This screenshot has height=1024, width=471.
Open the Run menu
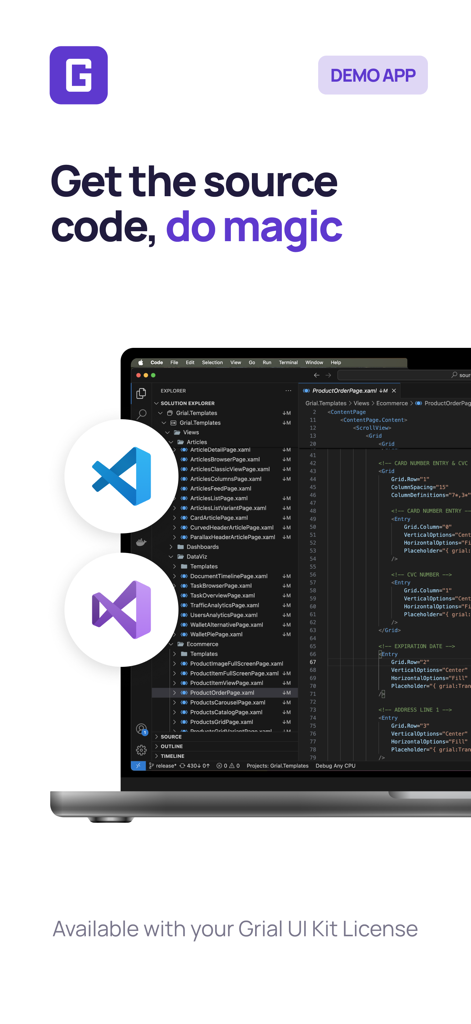click(x=267, y=362)
